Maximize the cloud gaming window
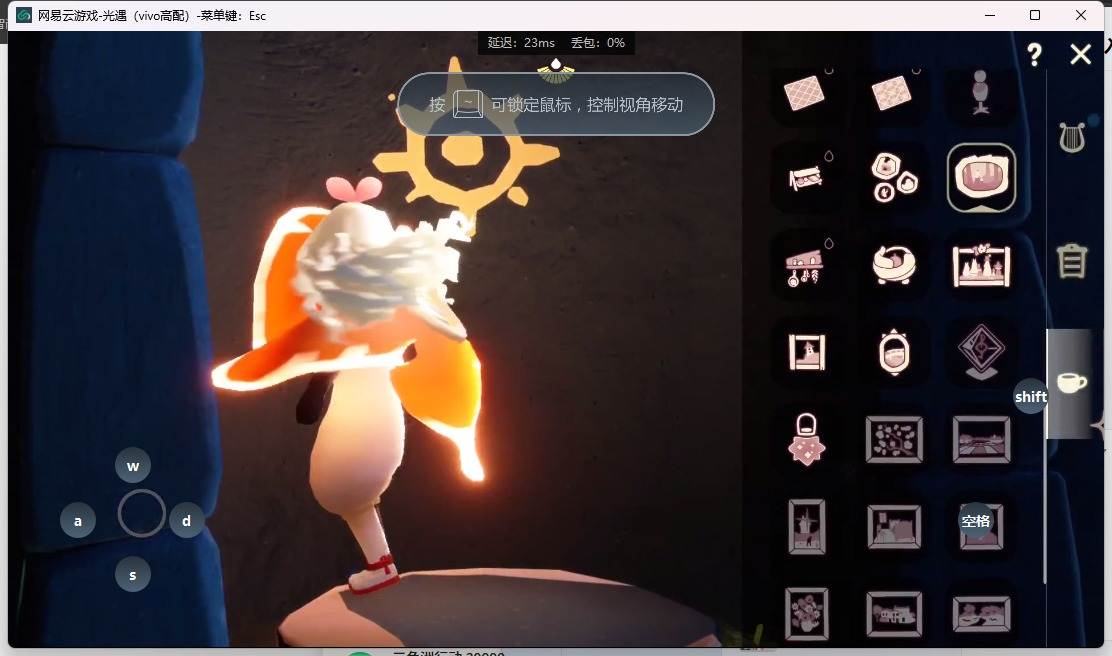This screenshot has height=656, width=1112. pyautogui.click(x=1035, y=15)
